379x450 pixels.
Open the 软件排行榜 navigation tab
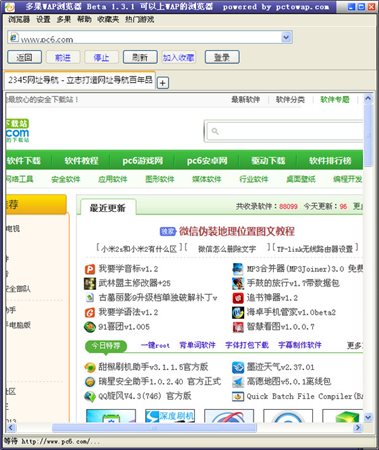(x=330, y=161)
